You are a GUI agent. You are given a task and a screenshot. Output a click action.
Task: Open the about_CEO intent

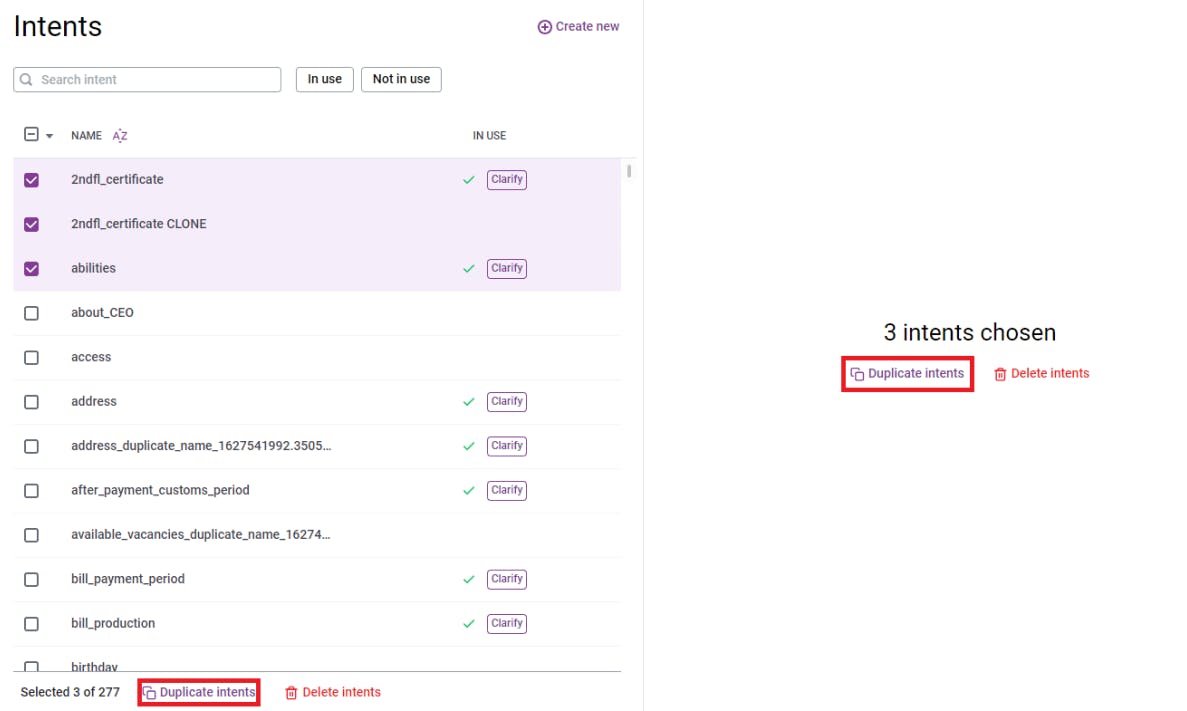(x=102, y=313)
